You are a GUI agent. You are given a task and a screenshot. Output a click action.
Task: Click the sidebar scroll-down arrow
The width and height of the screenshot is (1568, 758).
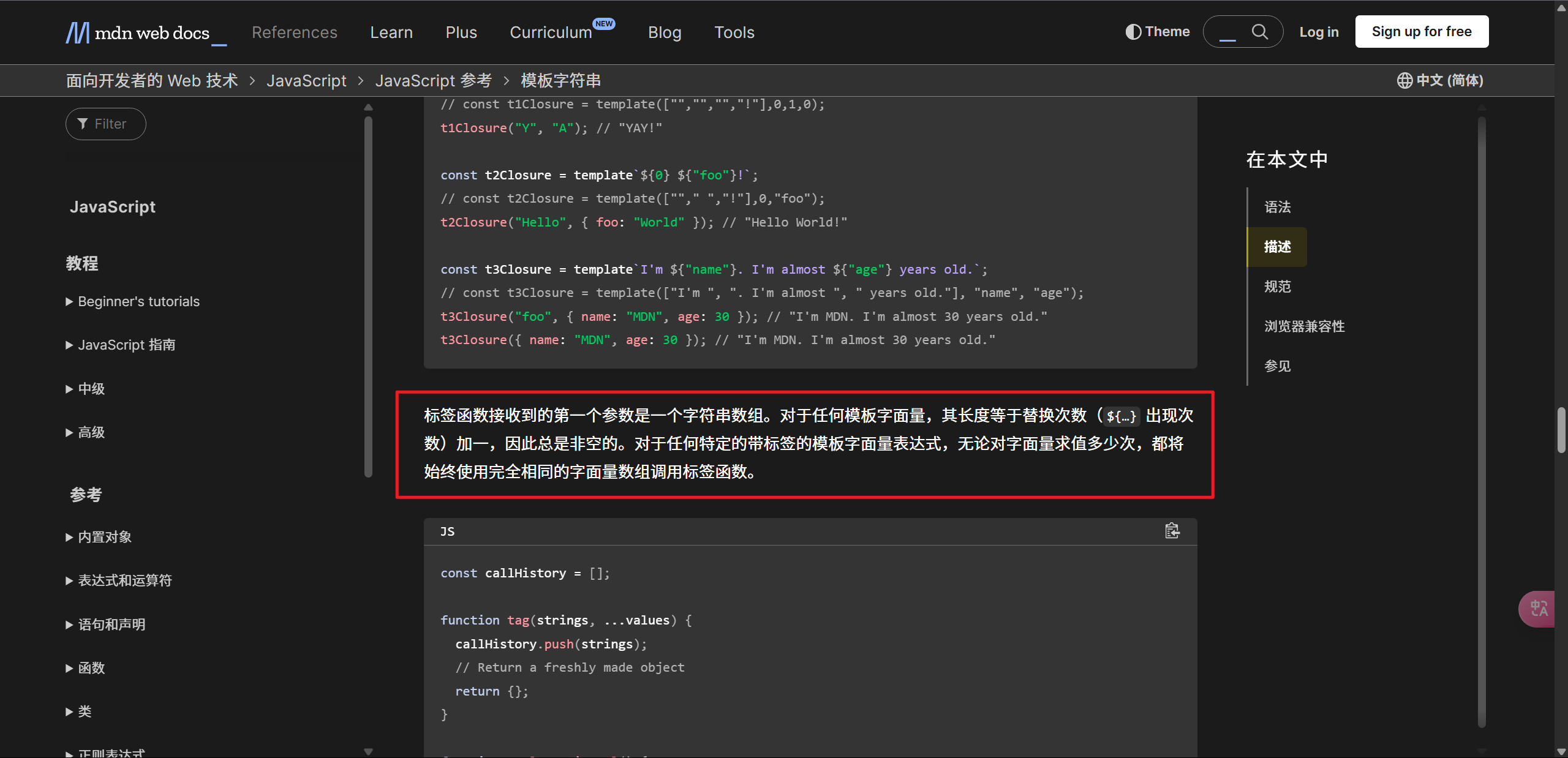click(x=368, y=751)
